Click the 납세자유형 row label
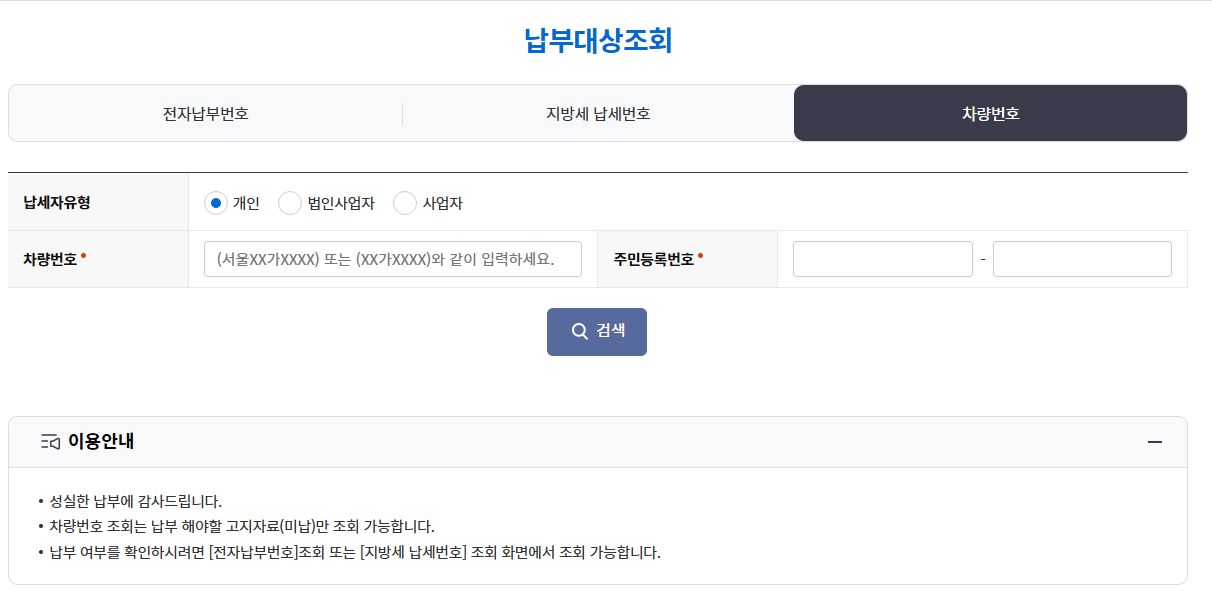 pyautogui.click(x=57, y=201)
